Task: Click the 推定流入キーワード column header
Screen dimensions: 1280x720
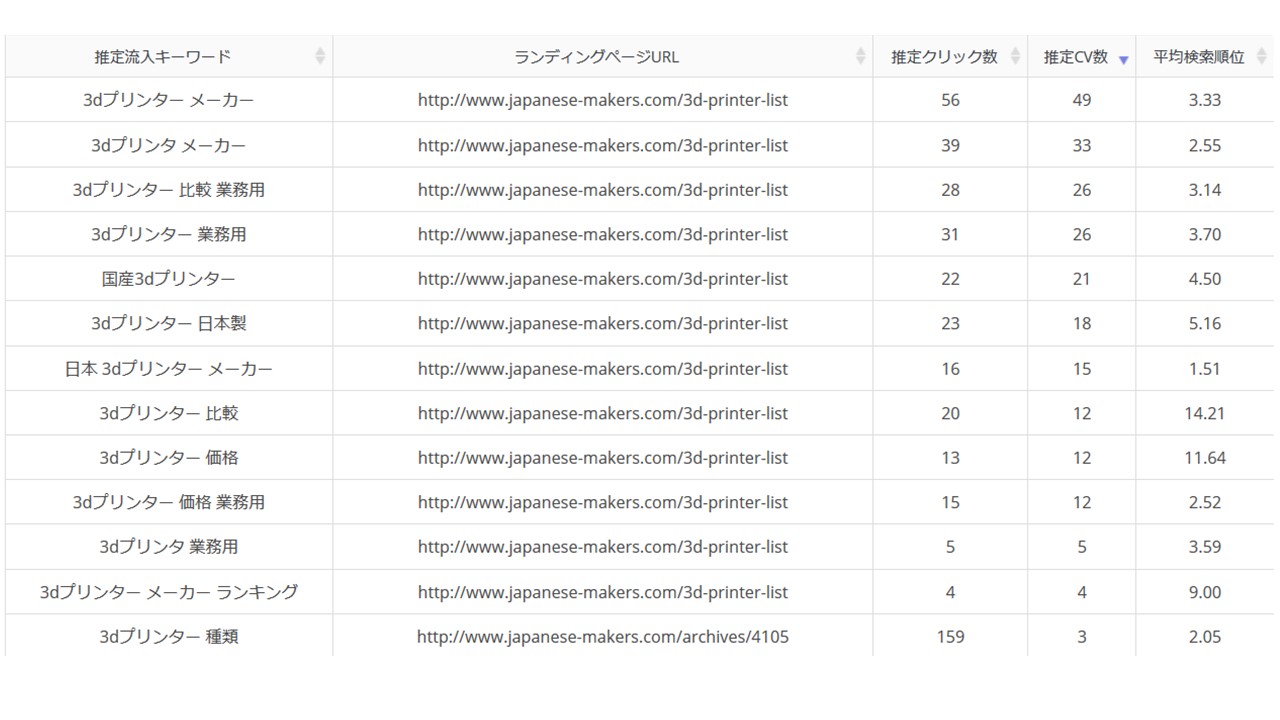Action: point(169,57)
